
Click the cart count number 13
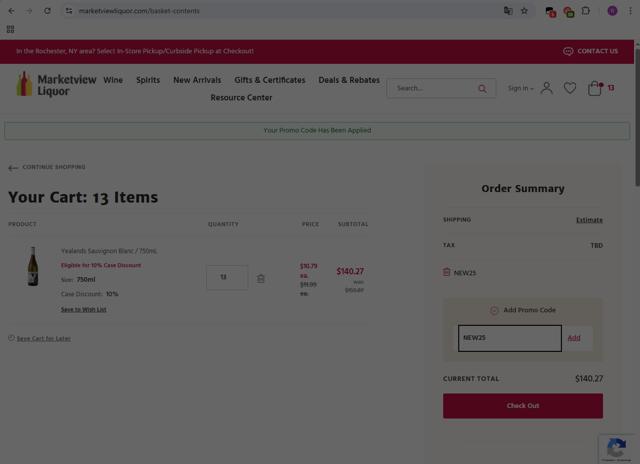click(611, 88)
